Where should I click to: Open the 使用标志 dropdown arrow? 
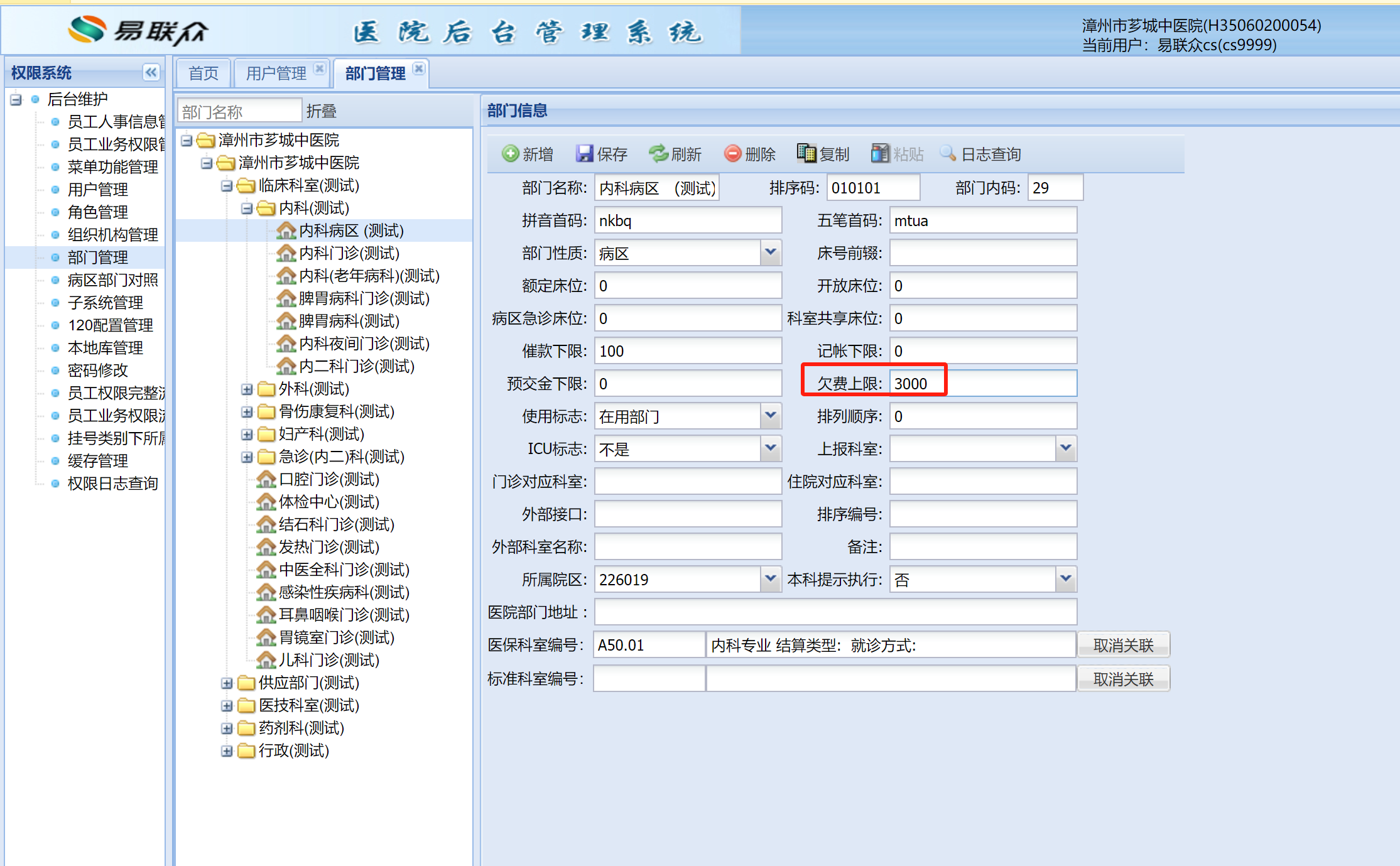pyautogui.click(x=771, y=416)
